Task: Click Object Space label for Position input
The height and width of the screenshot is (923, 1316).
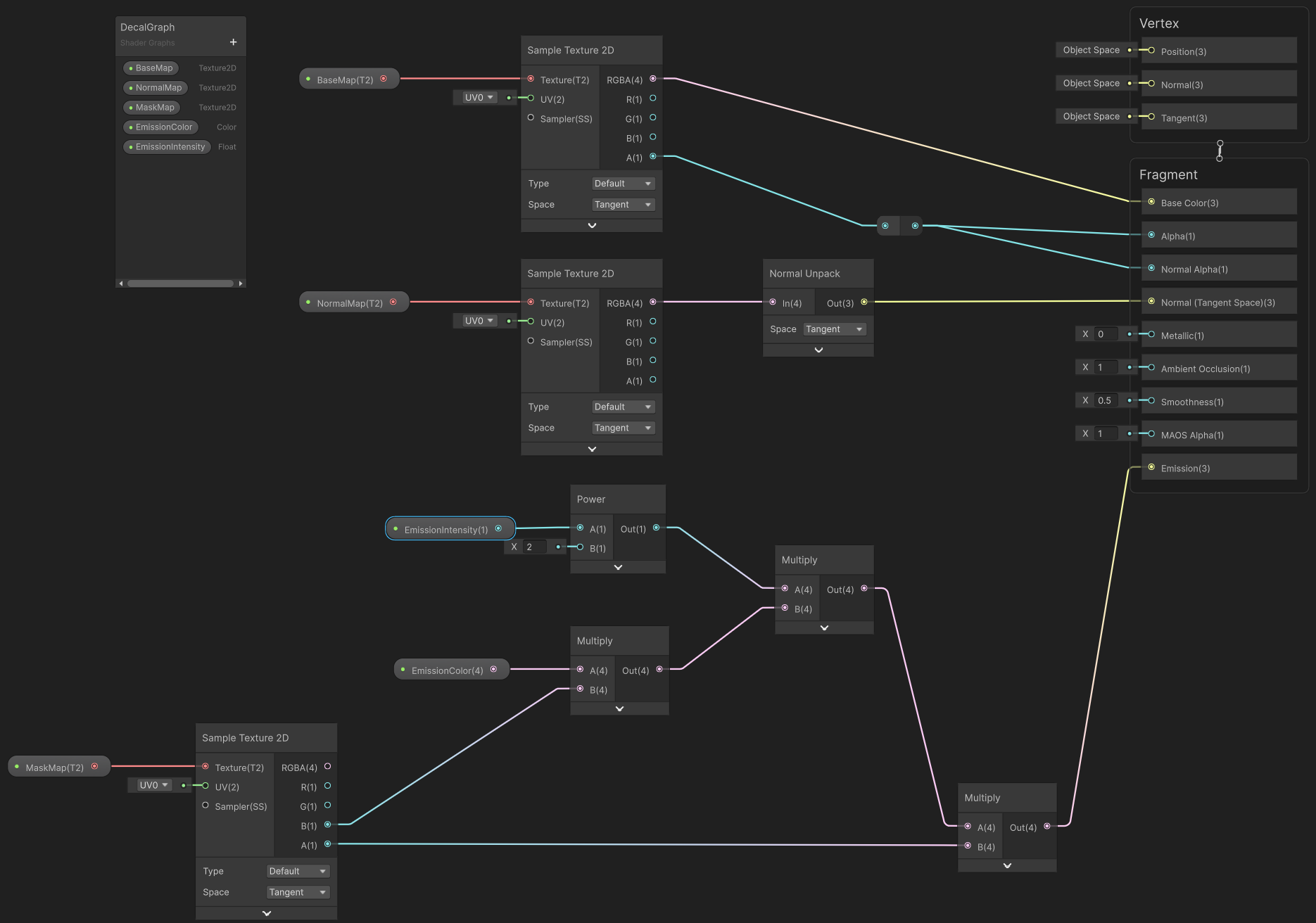Action: coord(1091,50)
